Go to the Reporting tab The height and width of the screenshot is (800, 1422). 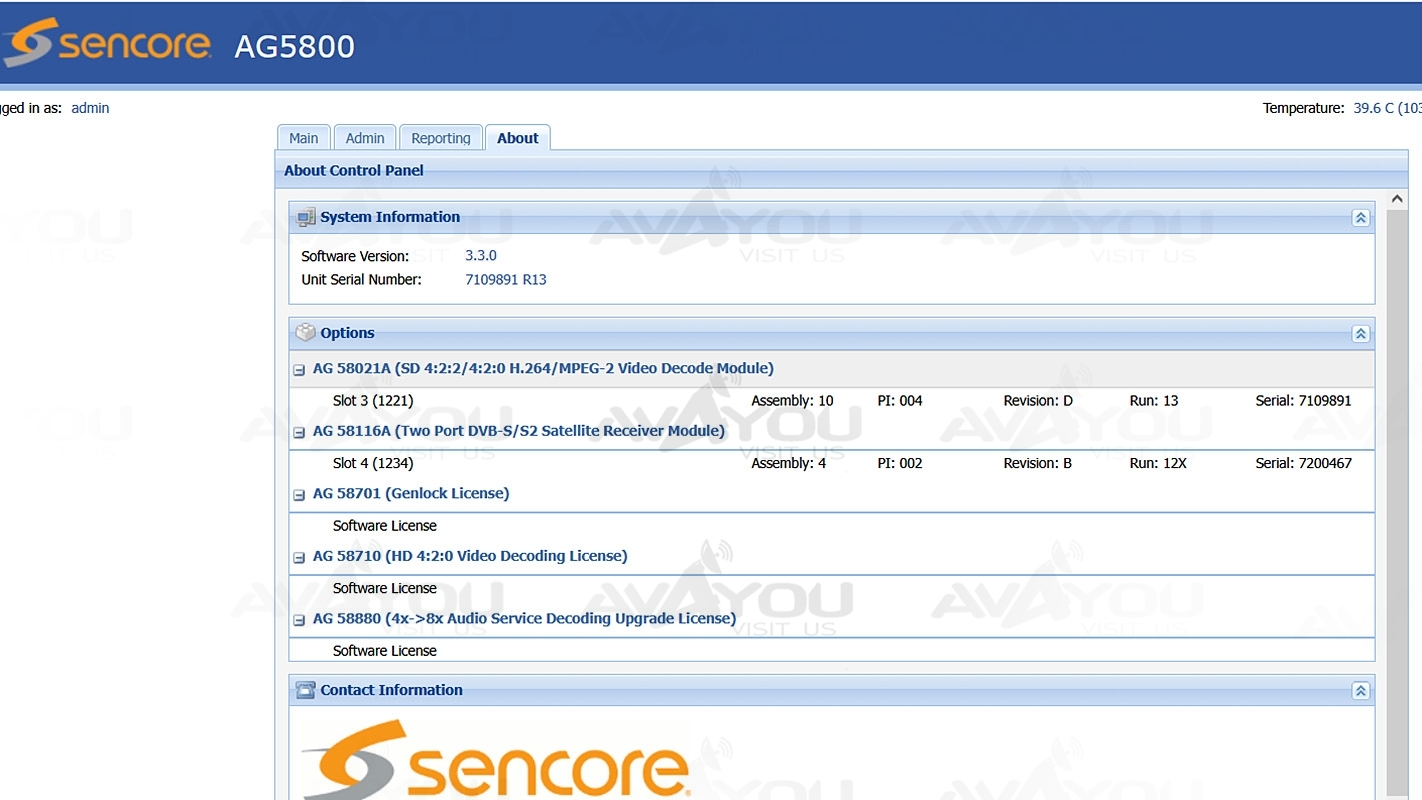point(440,138)
